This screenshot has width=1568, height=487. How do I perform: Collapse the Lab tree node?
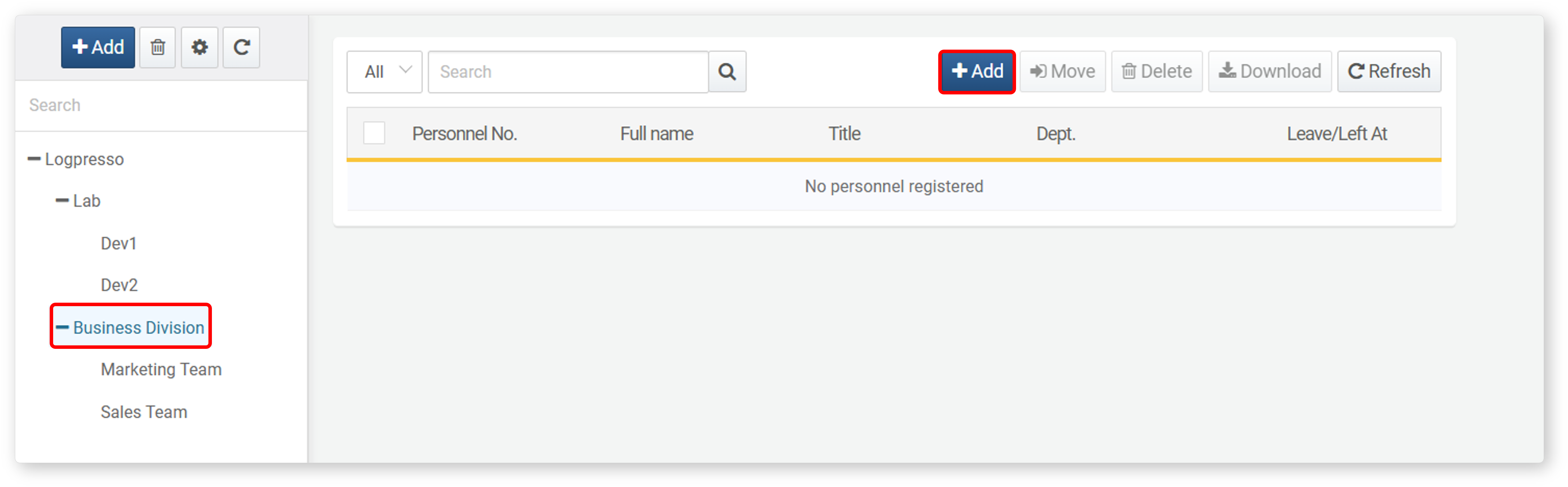[x=62, y=201]
